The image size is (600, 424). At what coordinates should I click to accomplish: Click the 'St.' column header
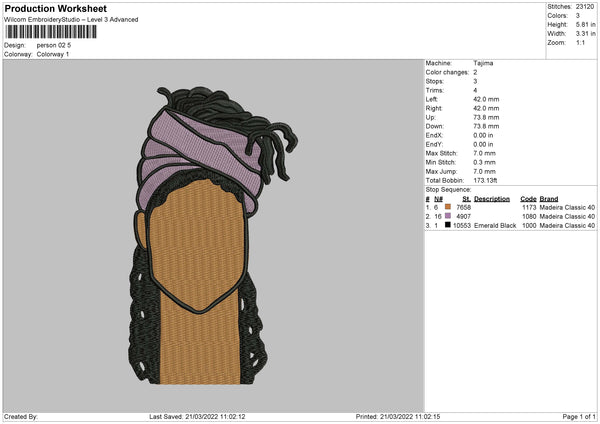click(x=466, y=199)
